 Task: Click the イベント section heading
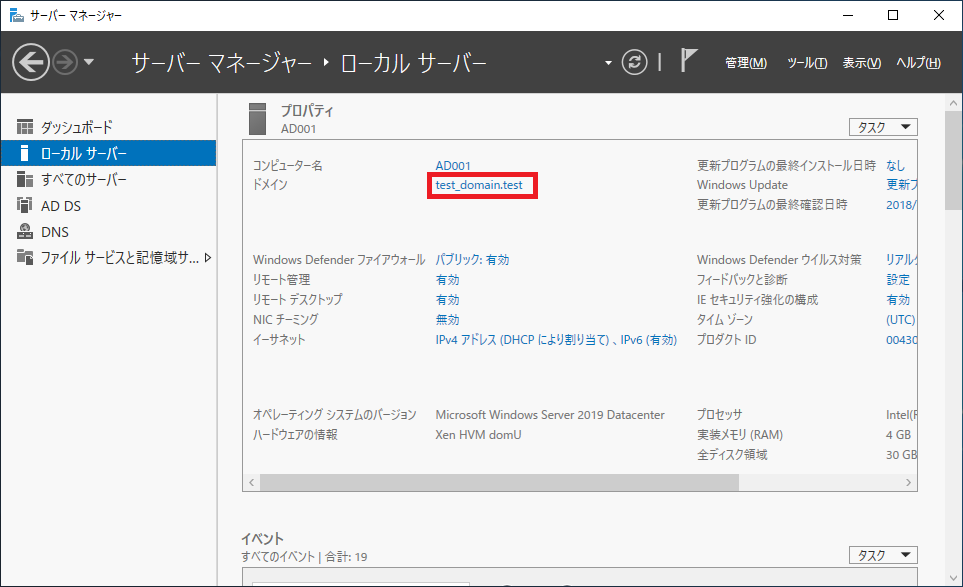tap(262, 538)
